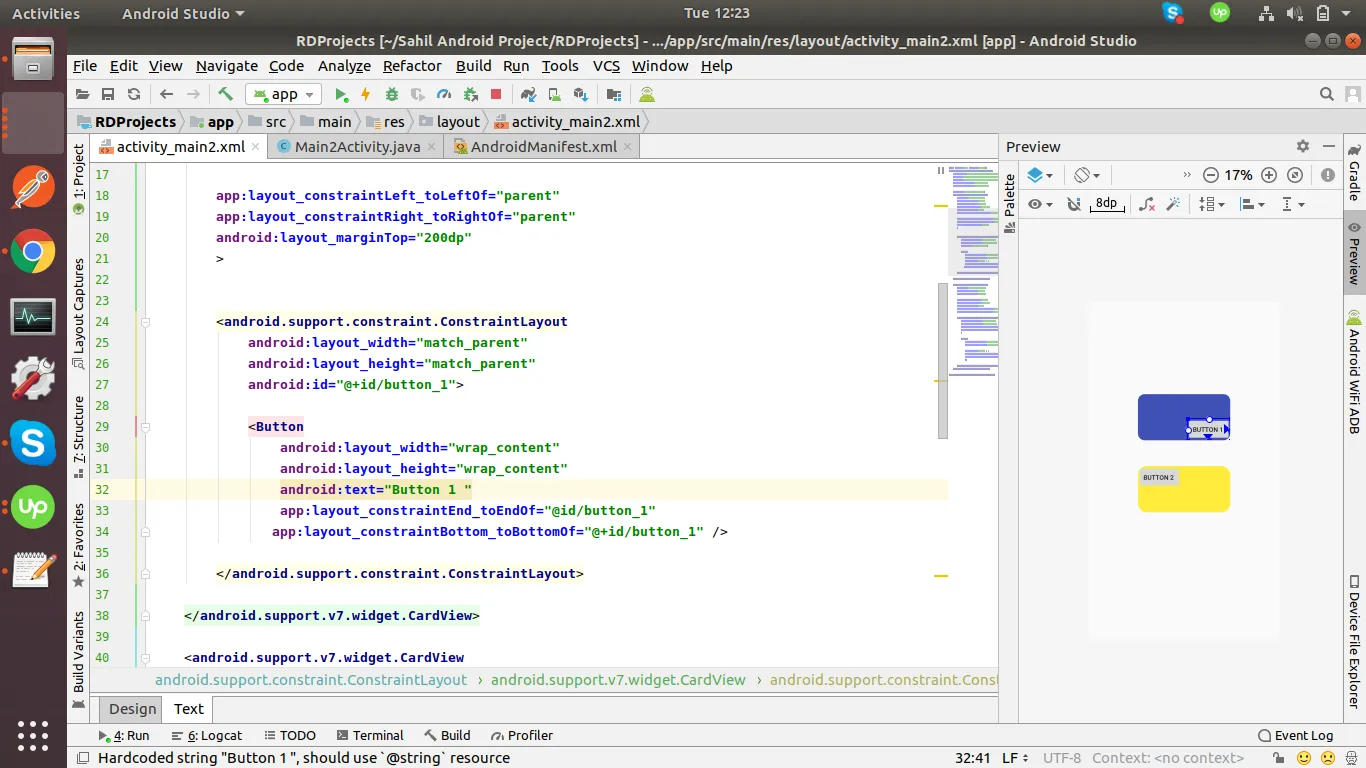The width and height of the screenshot is (1366, 768).
Task: Switch to the Design editor tab
Action: [132, 709]
